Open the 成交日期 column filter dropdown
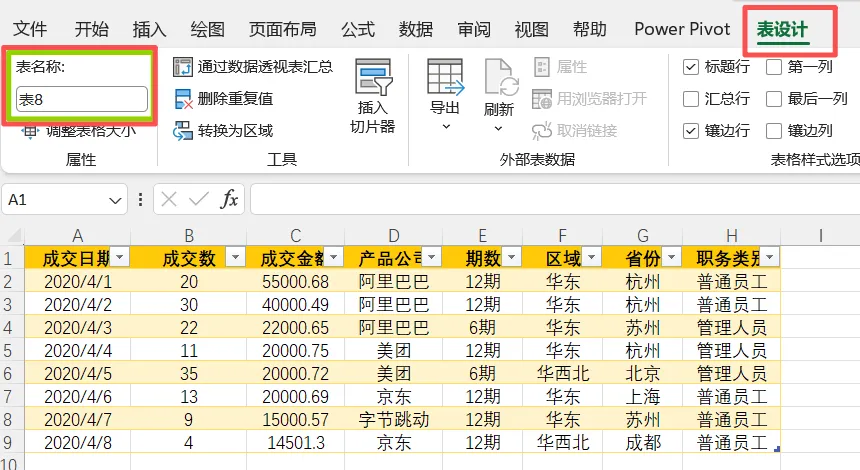Screen dimensions: 860x470 [x=120, y=257]
